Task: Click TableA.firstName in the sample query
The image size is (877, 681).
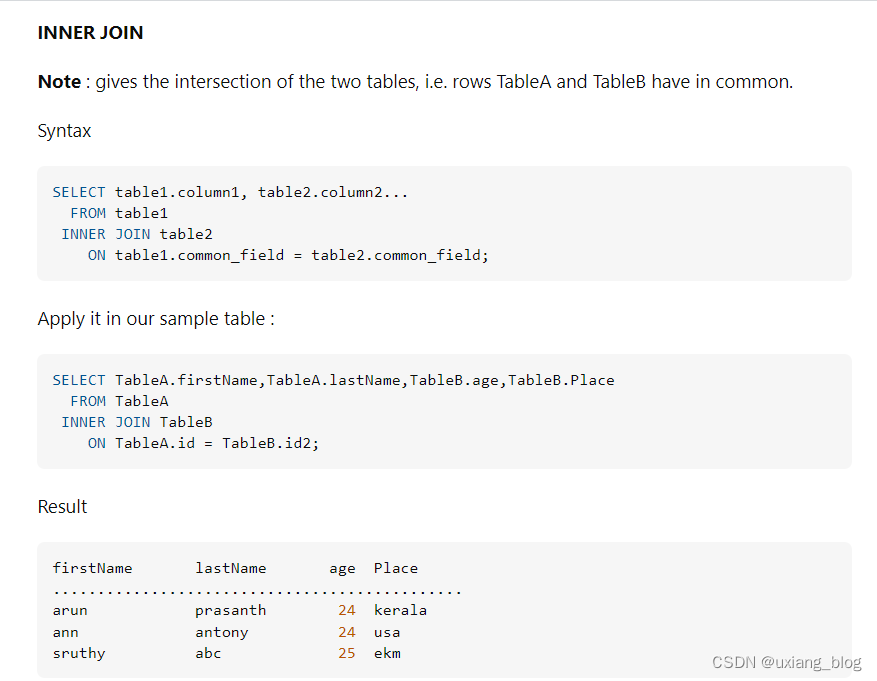Action: [x=186, y=380]
